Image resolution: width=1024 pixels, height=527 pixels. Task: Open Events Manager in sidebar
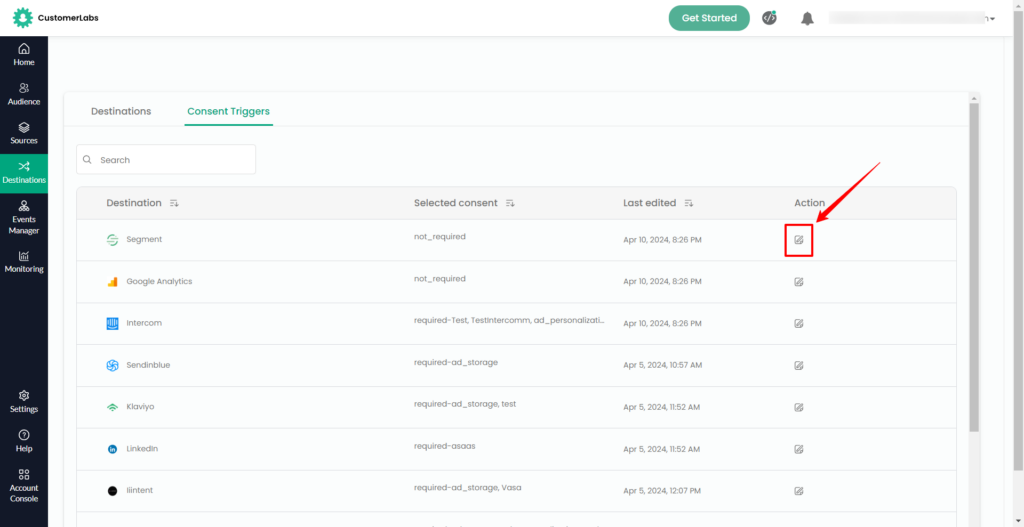click(x=24, y=217)
